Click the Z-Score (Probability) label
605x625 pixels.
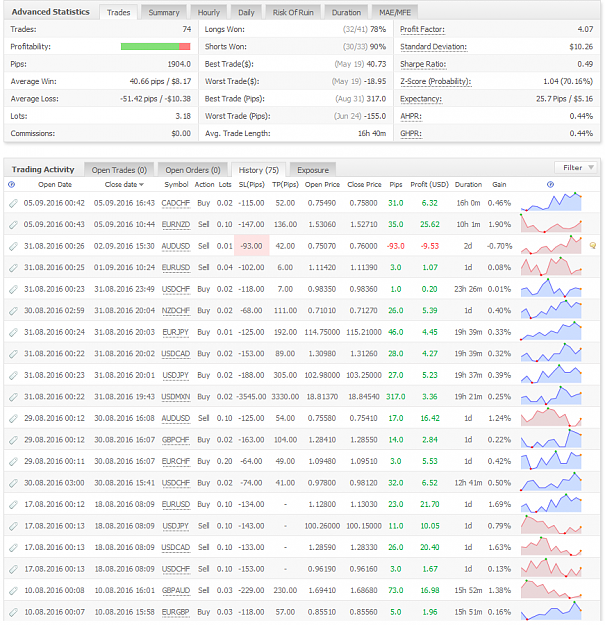click(436, 82)
